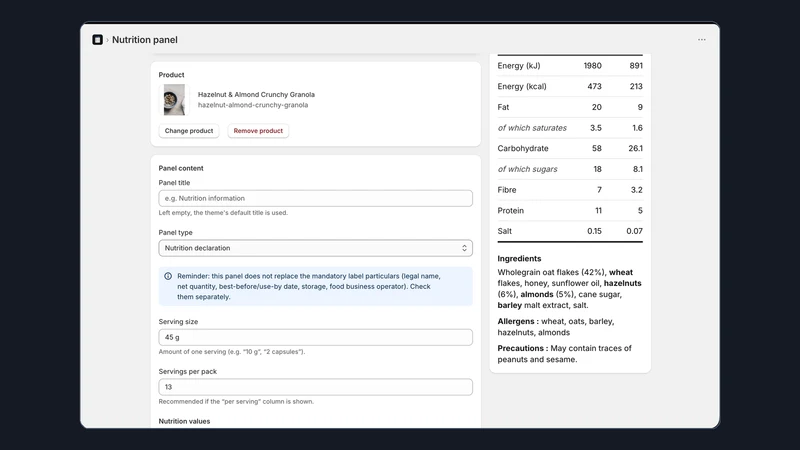The image size is (800, 450).
Task: Click the info icon in reminder banner
Action: coord(168,276)
